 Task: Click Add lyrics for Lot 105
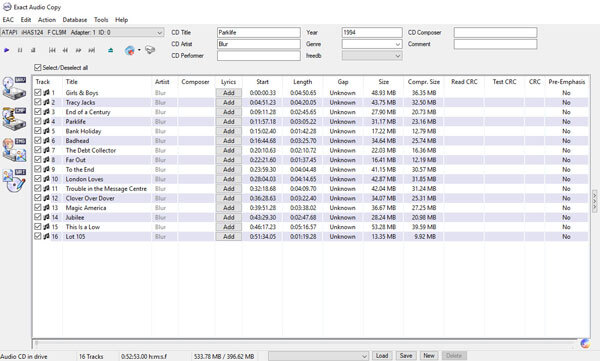click(x=228, y=236)
